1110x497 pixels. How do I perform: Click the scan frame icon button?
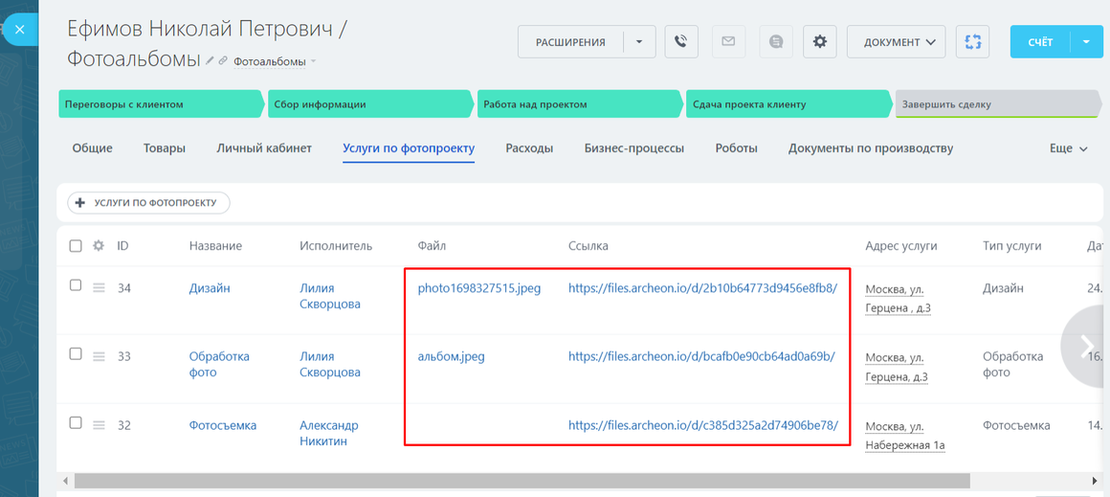(972, 42)
